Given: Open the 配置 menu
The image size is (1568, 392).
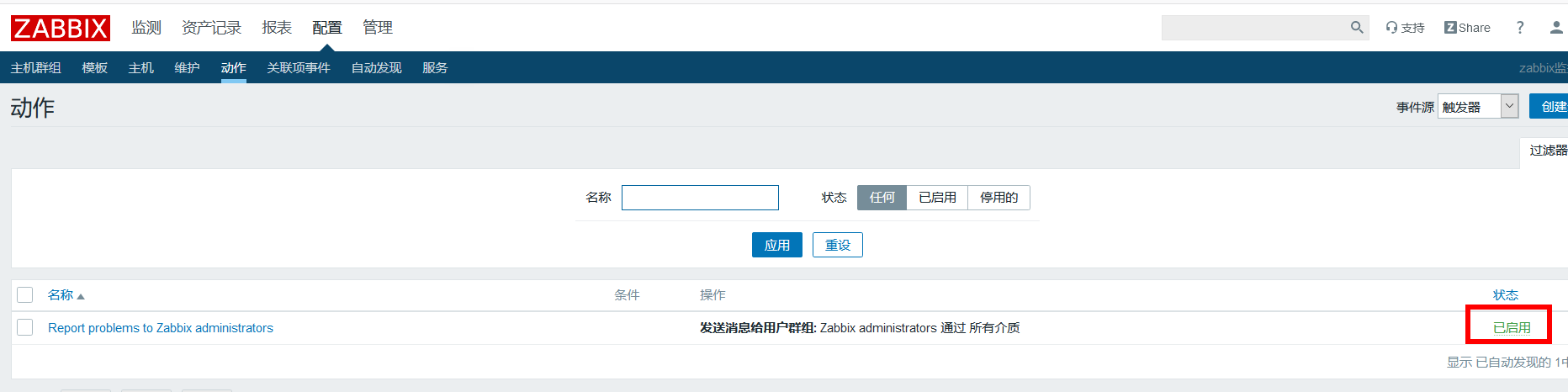Looking at the screenshot, I should pos(327,28).
